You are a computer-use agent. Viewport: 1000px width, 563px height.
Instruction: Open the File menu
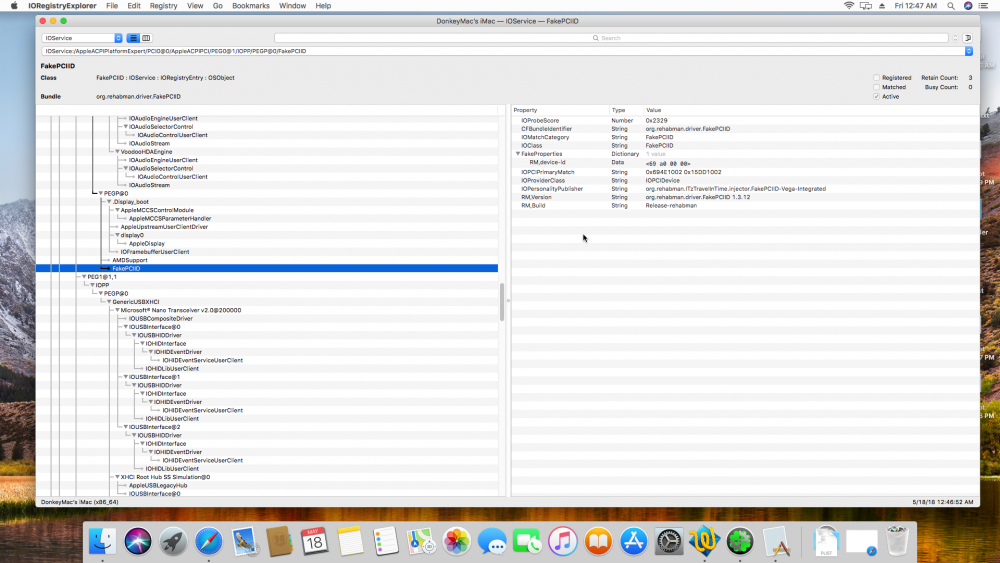coord(112,6)
